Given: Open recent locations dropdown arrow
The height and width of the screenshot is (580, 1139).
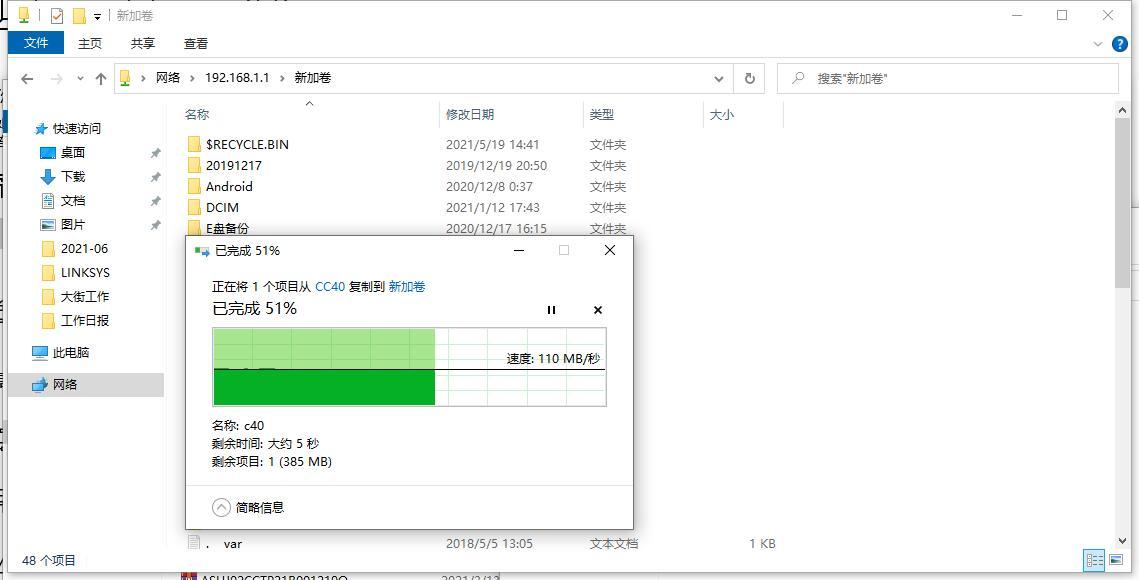Looking at the screenshot, I should click(80, 78).
